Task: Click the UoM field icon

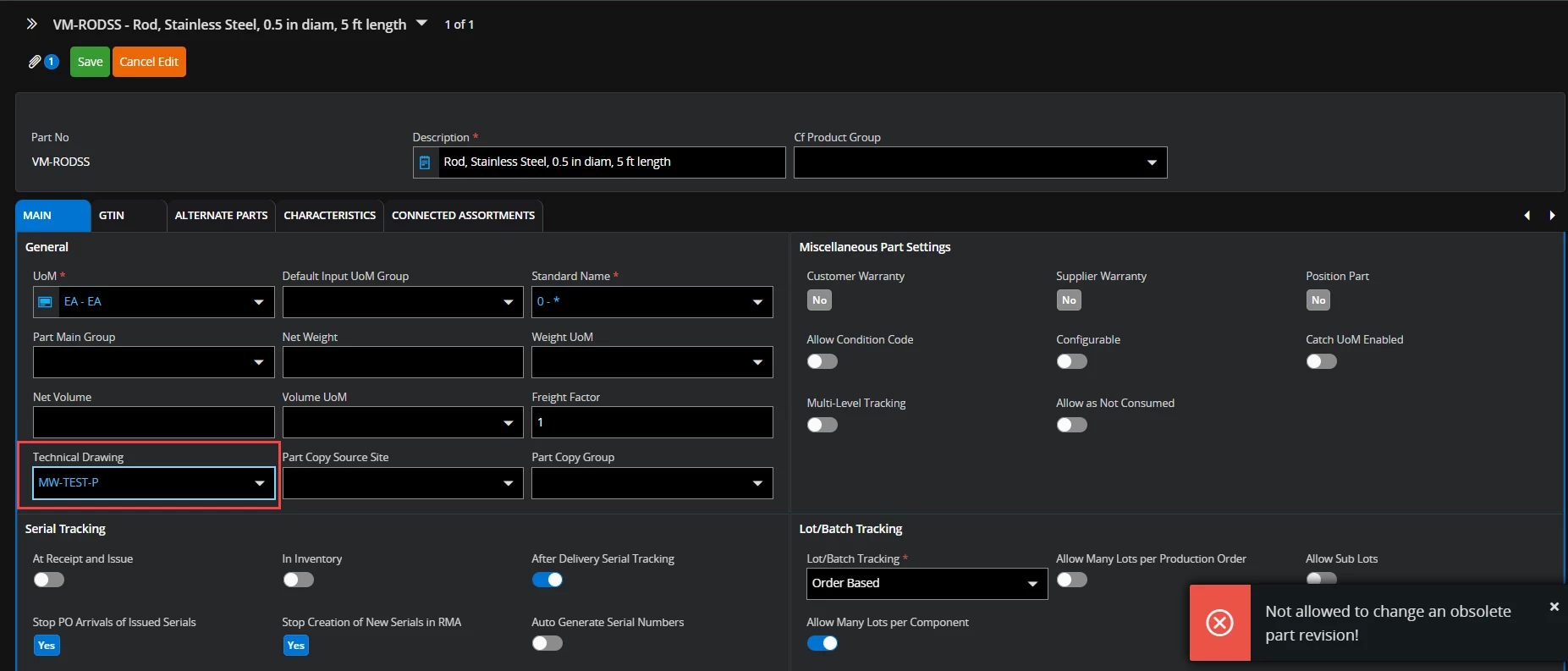Action: click(46, 302)
